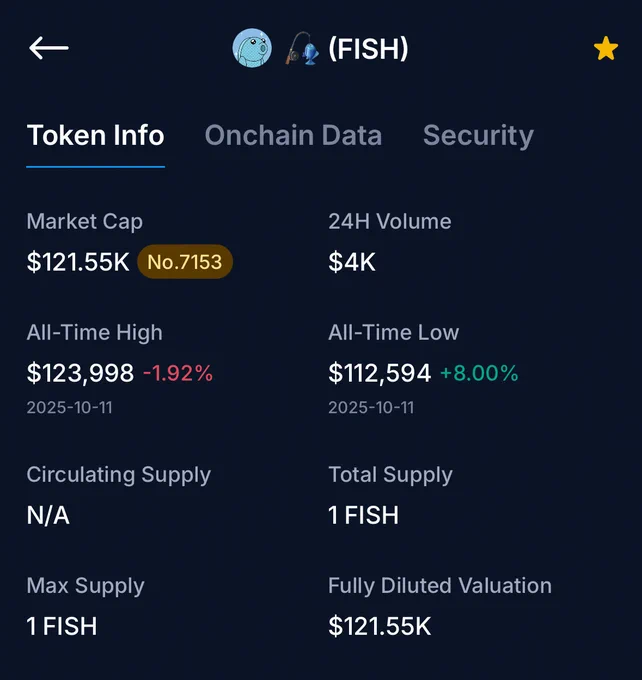Open the Security tab

(478, 136)
